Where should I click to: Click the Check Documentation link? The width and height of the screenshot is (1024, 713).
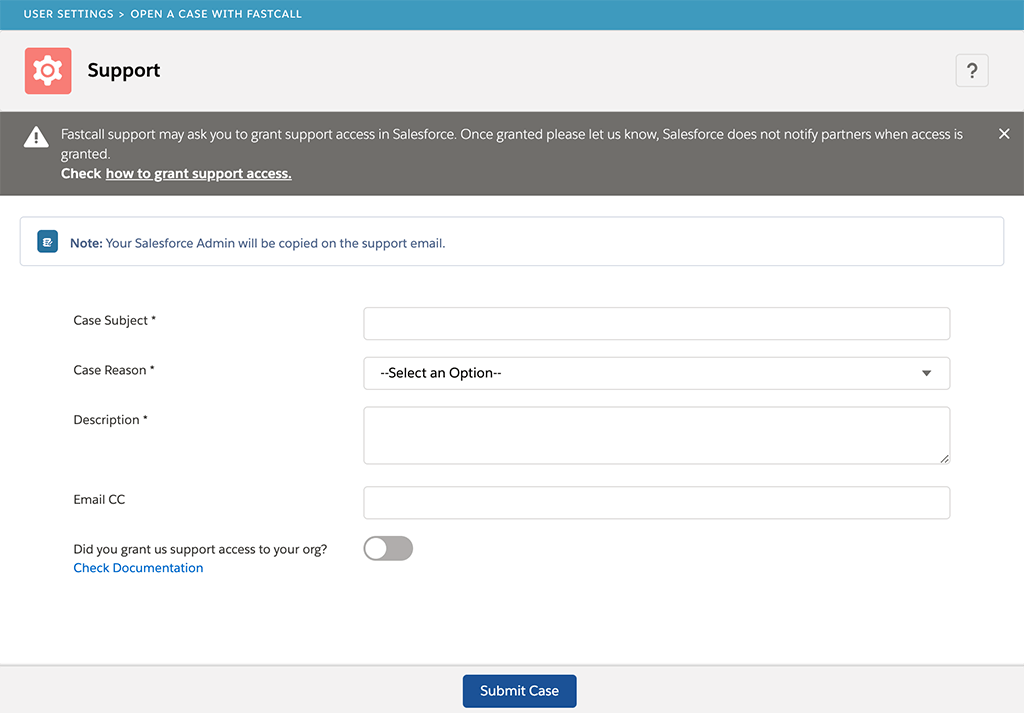point(138,567)
